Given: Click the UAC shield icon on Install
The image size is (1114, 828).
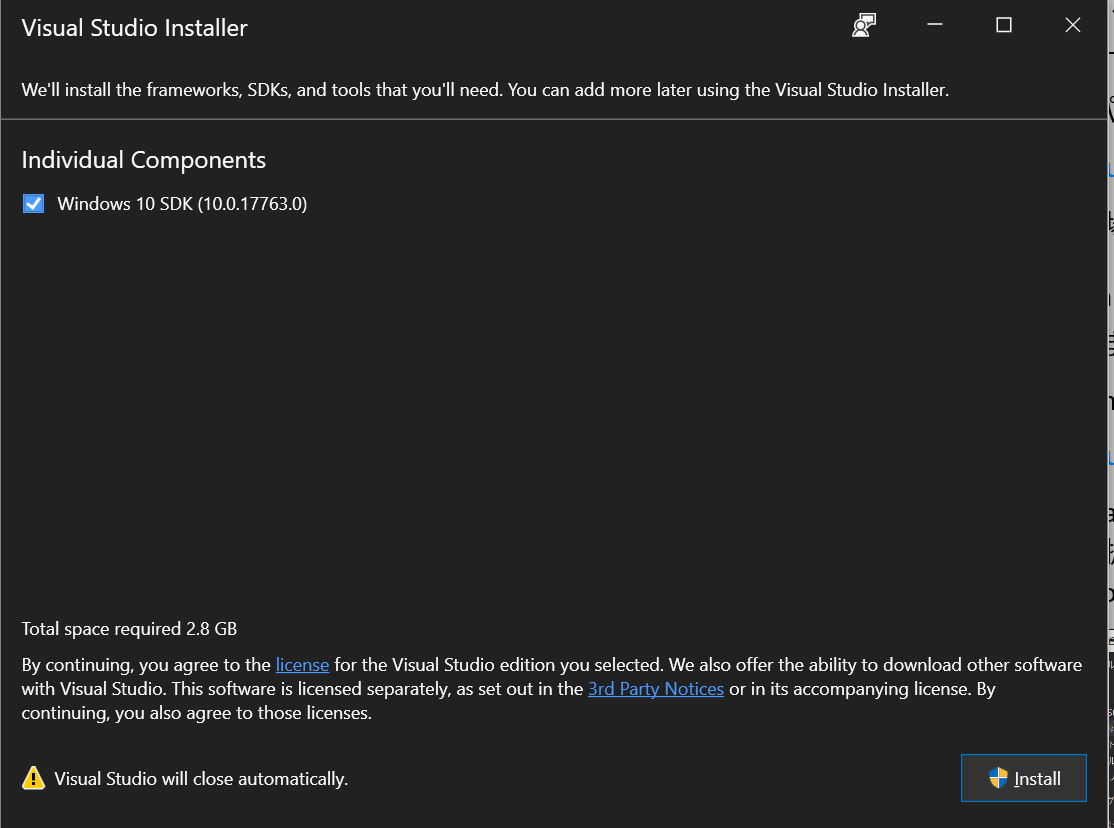Looking at the screenshot, I should pos(998,778).
